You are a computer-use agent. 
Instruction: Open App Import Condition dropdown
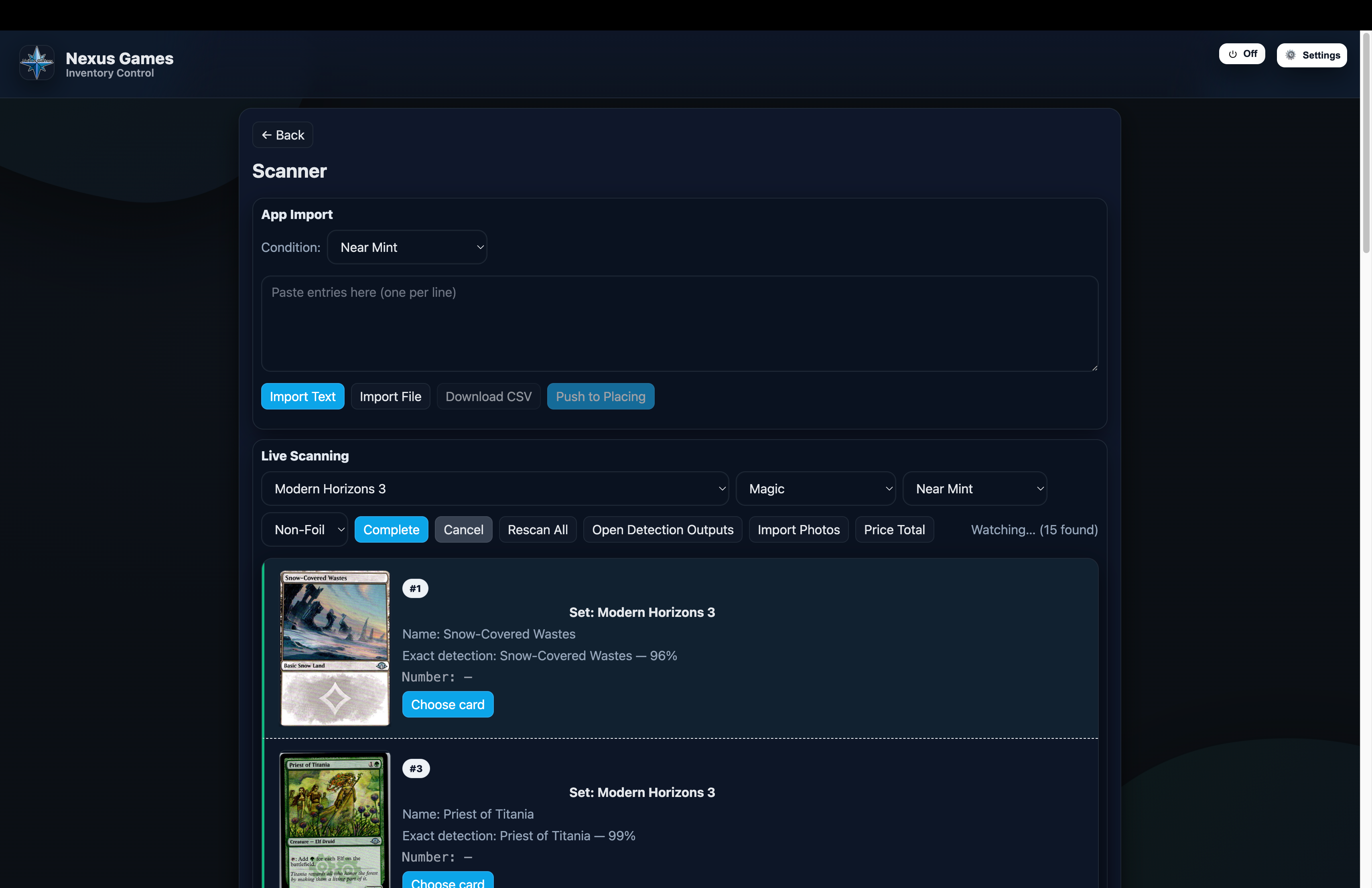pos(407,247)
